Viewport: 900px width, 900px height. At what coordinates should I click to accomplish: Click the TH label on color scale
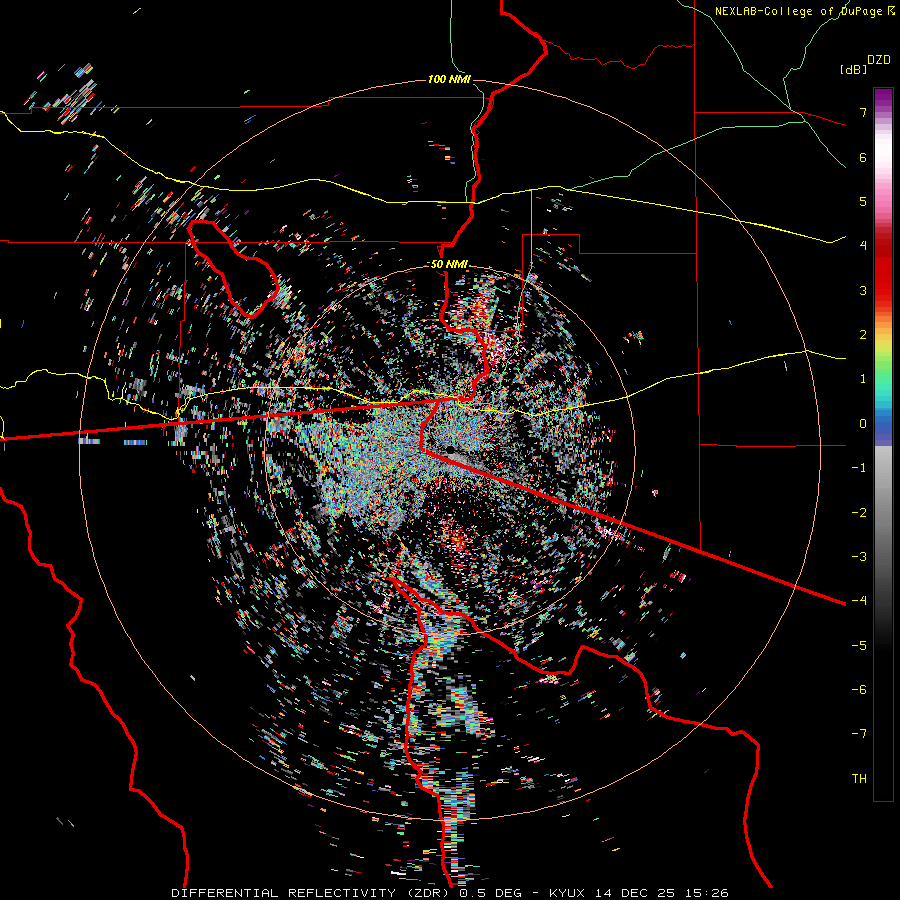coord(859,778)
